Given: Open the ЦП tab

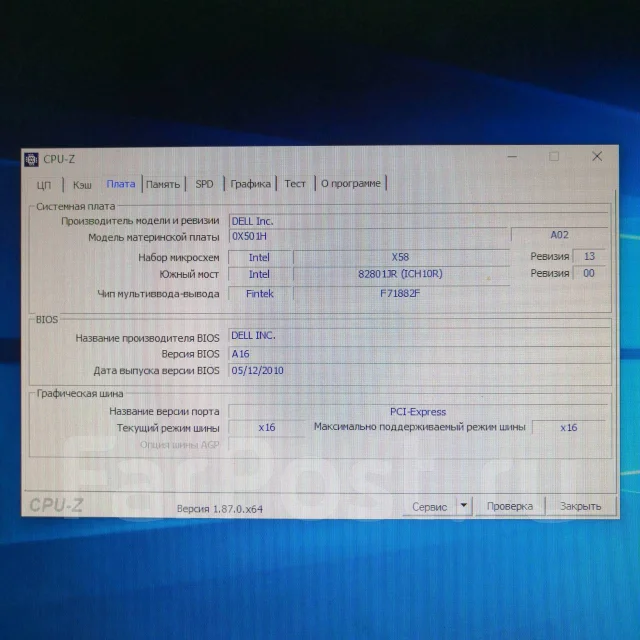Looking at the screenshot, I should pos(44,185).
